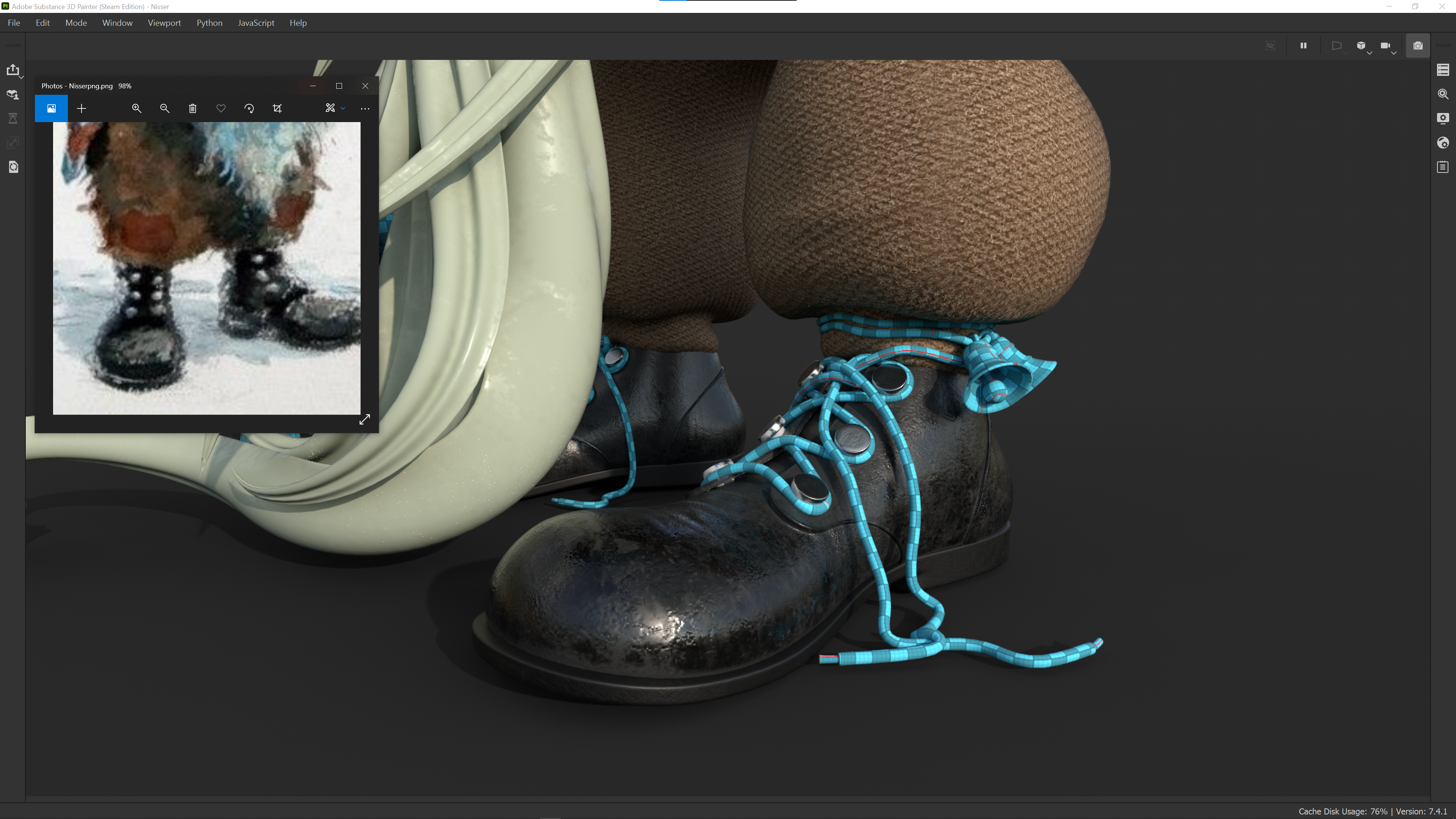Image resolution: width=1456 pixels, height=819 pixels.
Task: Open the Python menu
Action: coord(209,23)
